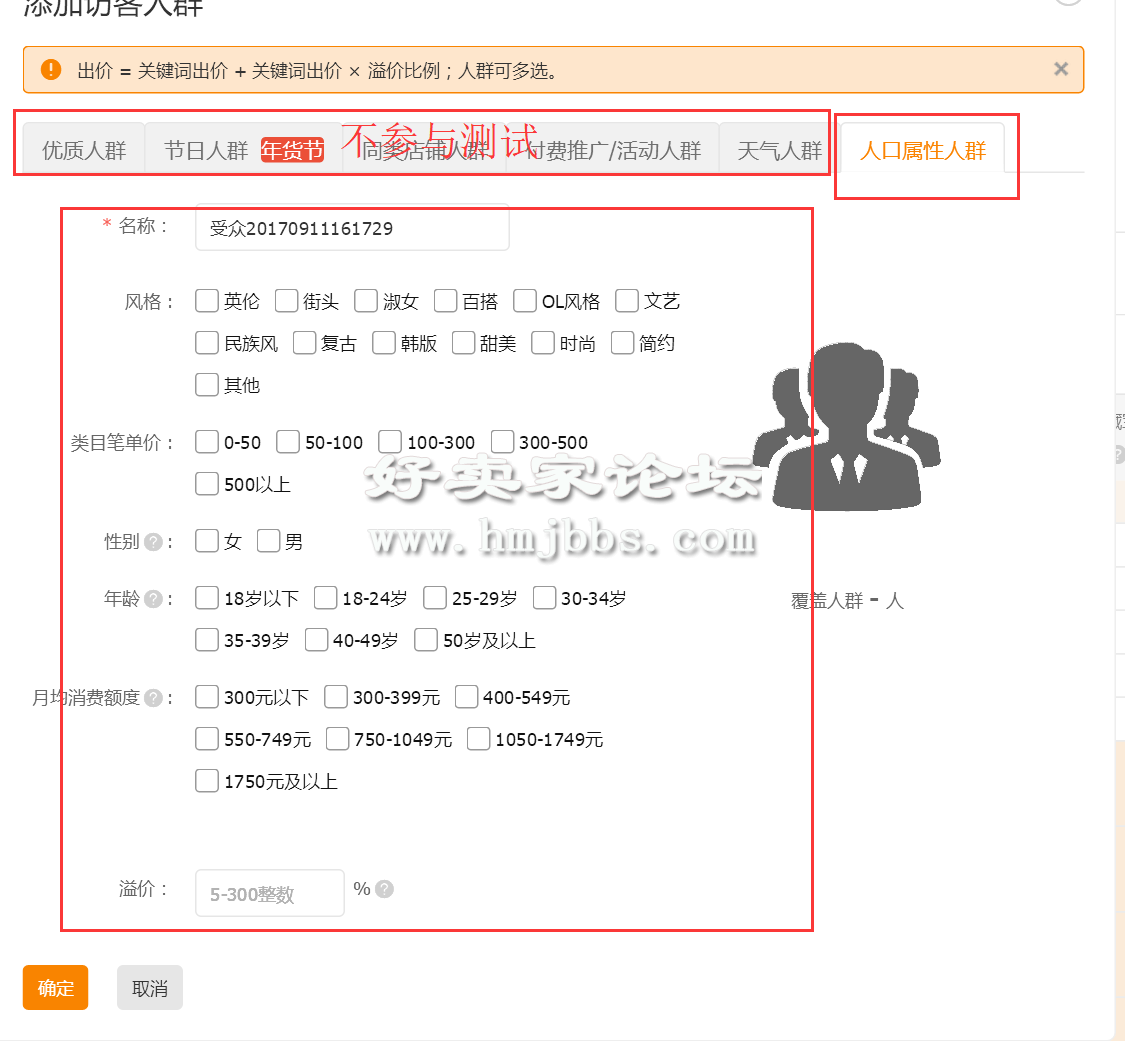1125x1041 pixels.
Task: Dismiss the orange bid formula notice
Action: point(1061,69)
